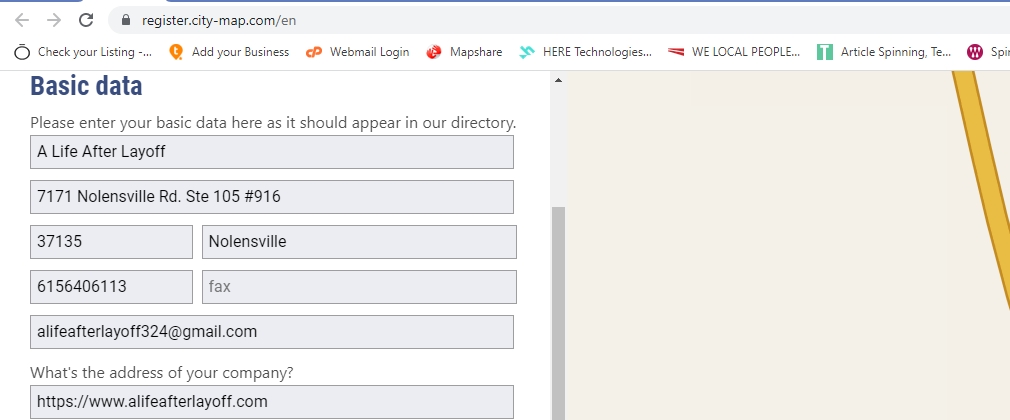This screenshot has width=1010, height=420.
Task: Reload the page with the refresh icon
Action: tap(87, 20)
